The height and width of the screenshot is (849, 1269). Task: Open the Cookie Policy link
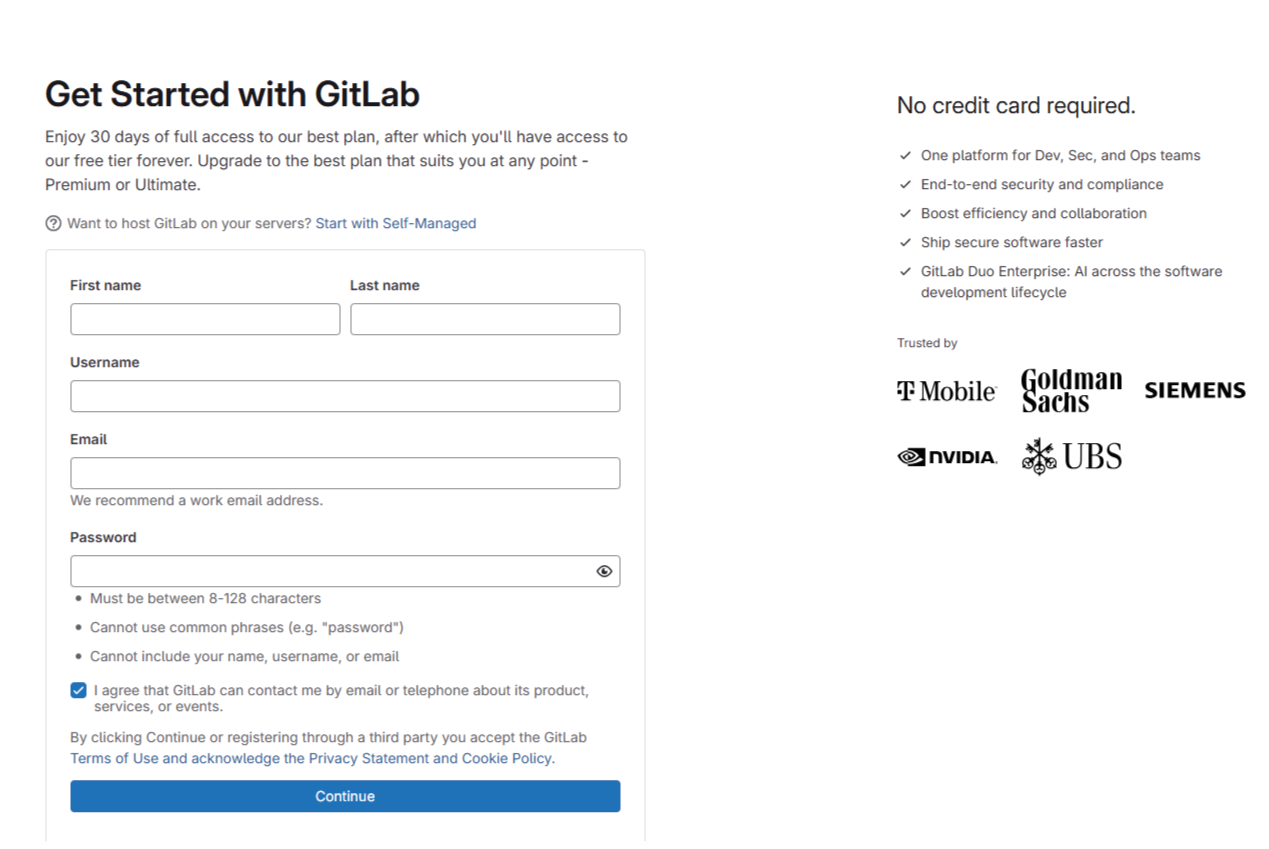coord(507,759)
